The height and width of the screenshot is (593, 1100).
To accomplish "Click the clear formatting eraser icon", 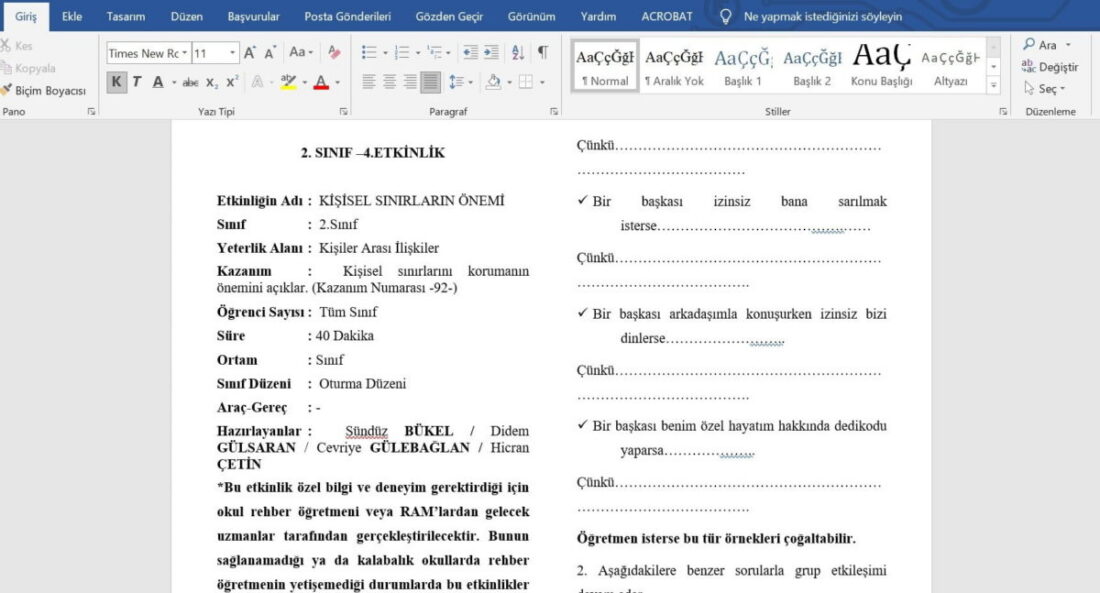I will click(334, 52).
